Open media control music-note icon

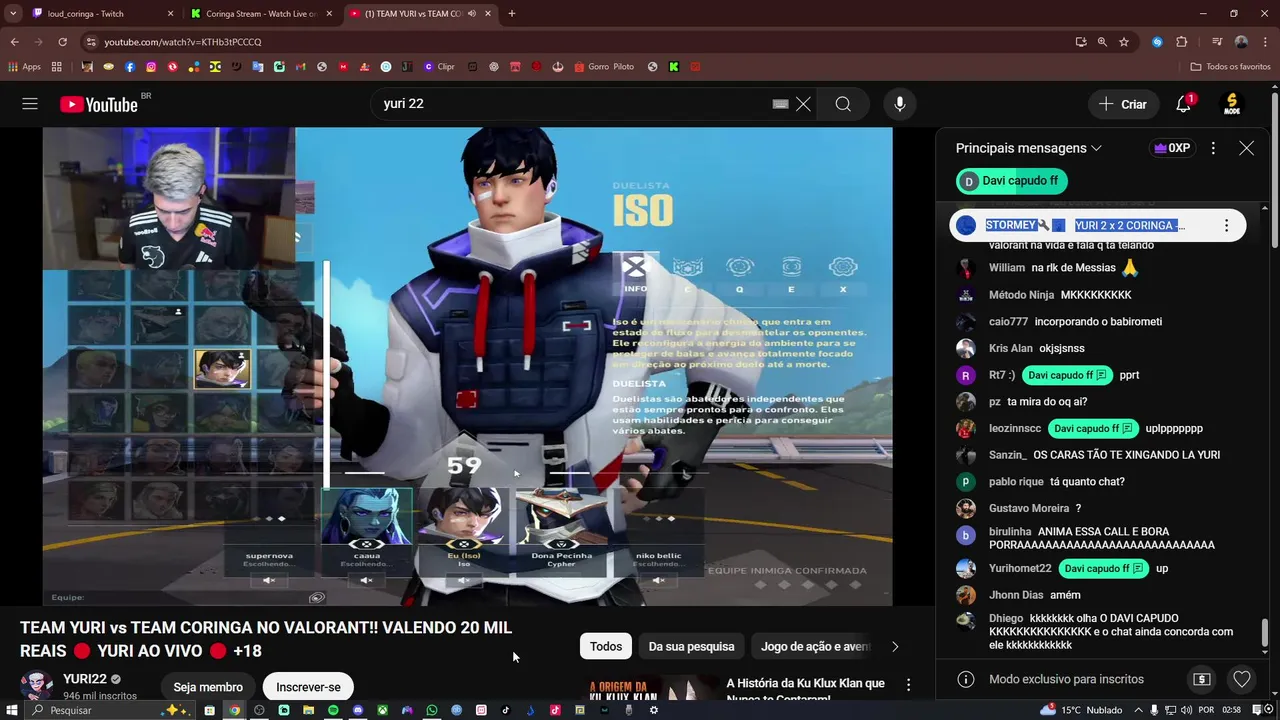coord(1217,42)
